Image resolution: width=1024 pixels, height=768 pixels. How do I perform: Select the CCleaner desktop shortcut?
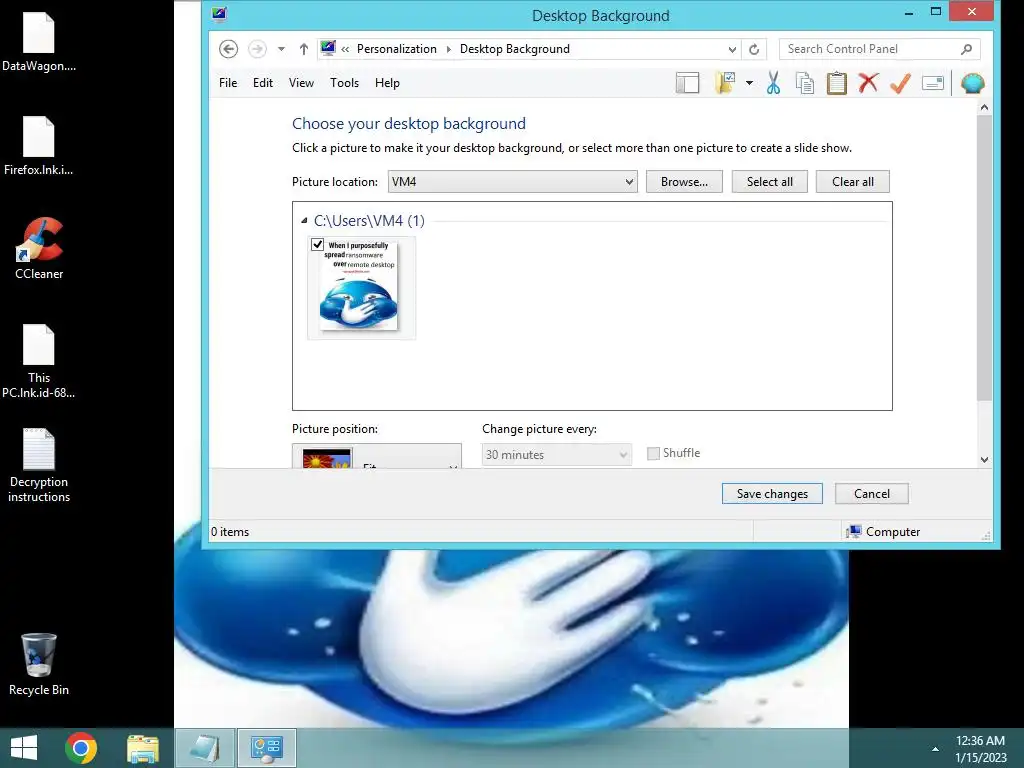(x=39, y=249)
